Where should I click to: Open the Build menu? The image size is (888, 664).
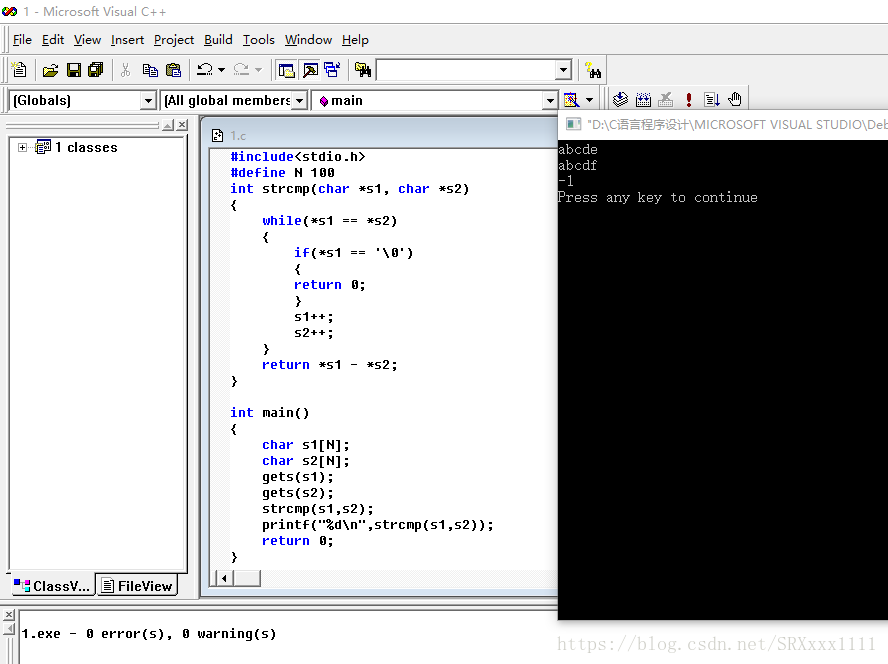[x=218, y=40]
